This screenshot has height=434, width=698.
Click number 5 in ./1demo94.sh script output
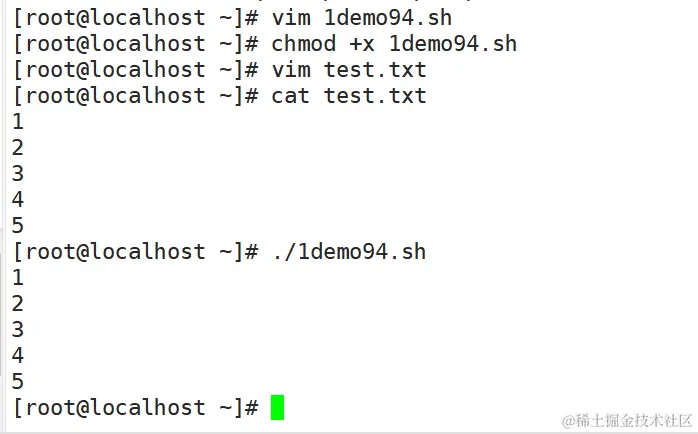[x=18, y=382]
